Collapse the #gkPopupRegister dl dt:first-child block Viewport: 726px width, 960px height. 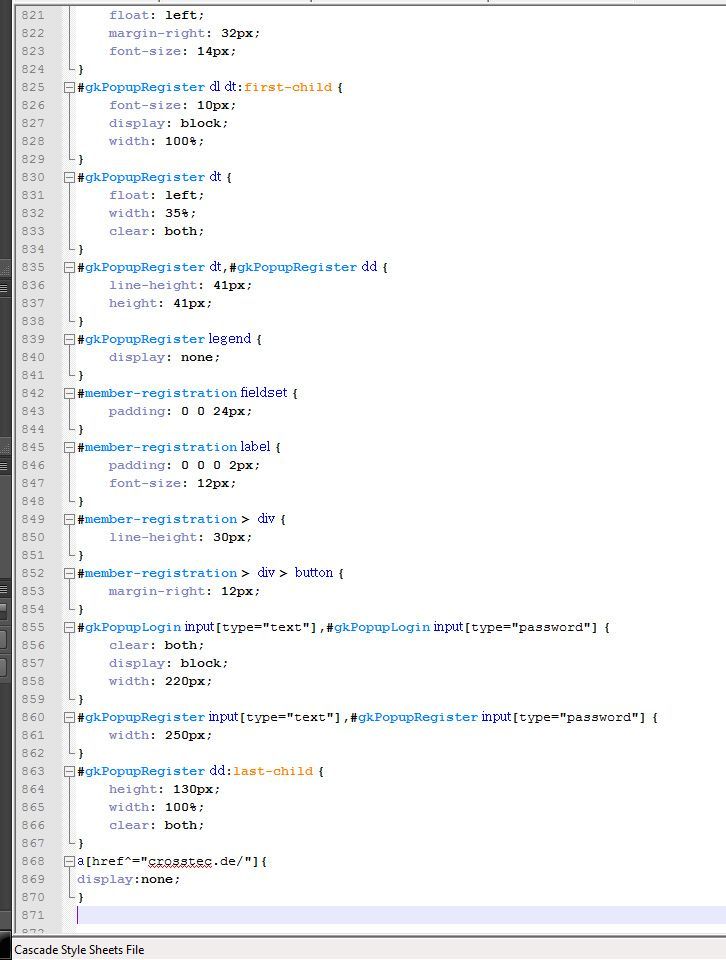pyautogui.click(x=69, y=88)
